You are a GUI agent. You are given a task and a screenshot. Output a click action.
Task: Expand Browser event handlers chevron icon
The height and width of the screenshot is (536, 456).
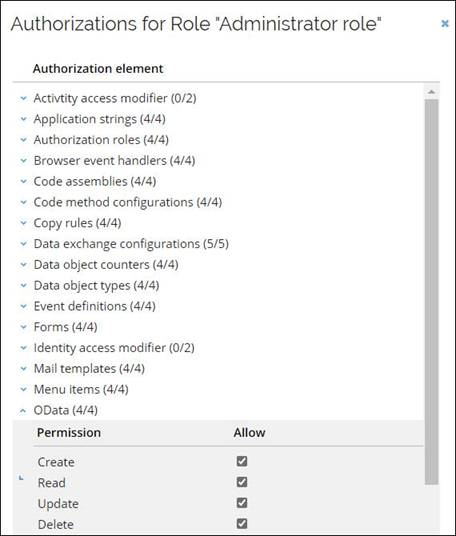(x=23, y=161)
